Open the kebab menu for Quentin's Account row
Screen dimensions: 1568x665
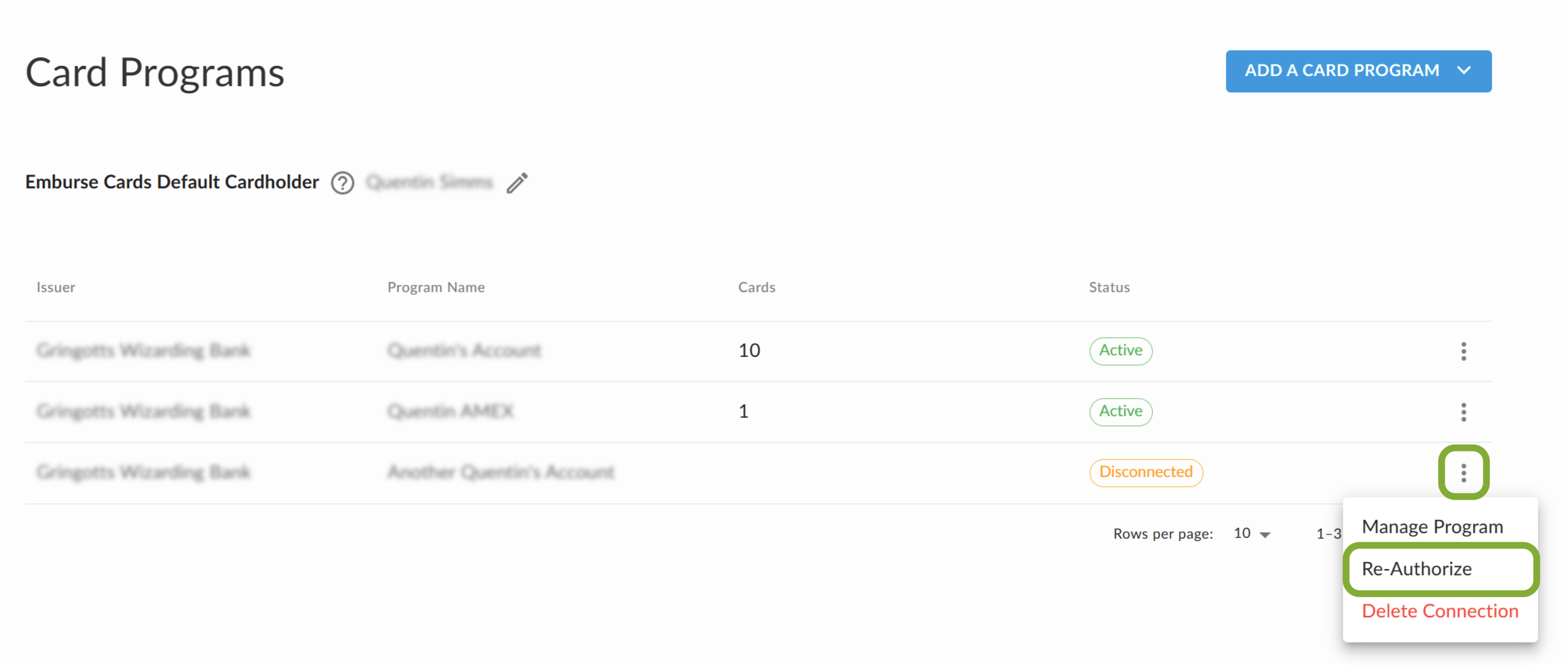pos(1463,351)
